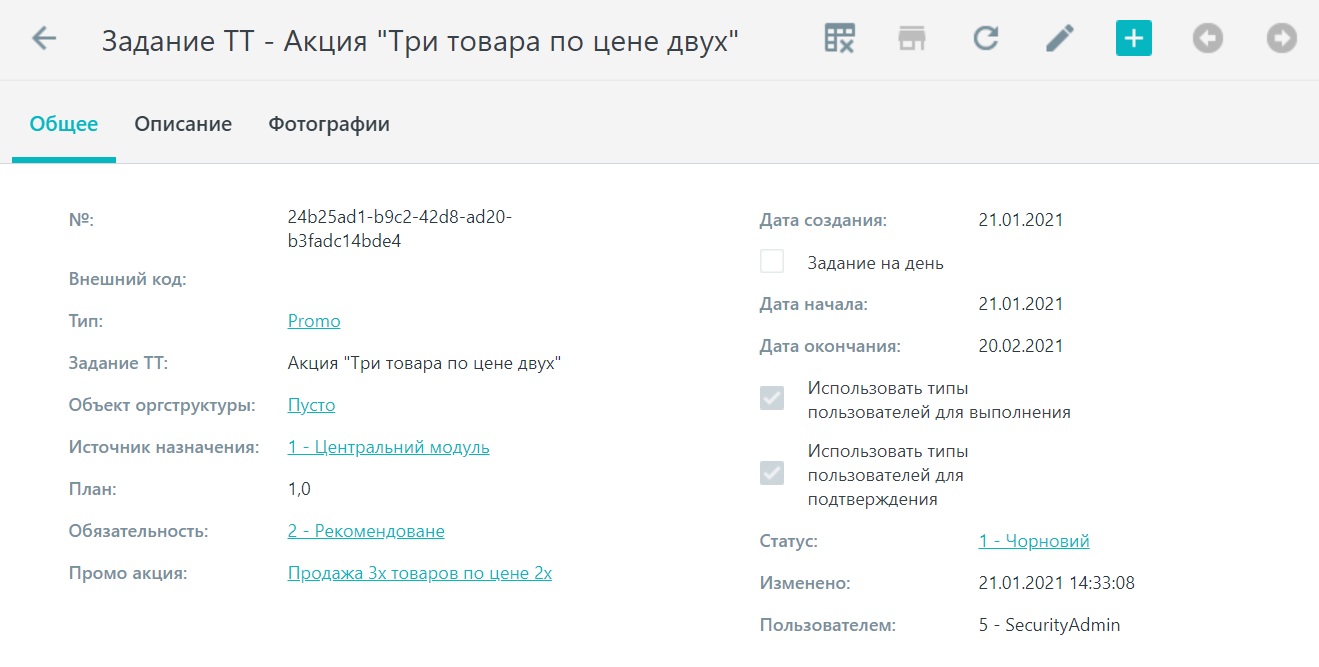
Task: Go back using the left arrow icon
Action: point(44,39)
